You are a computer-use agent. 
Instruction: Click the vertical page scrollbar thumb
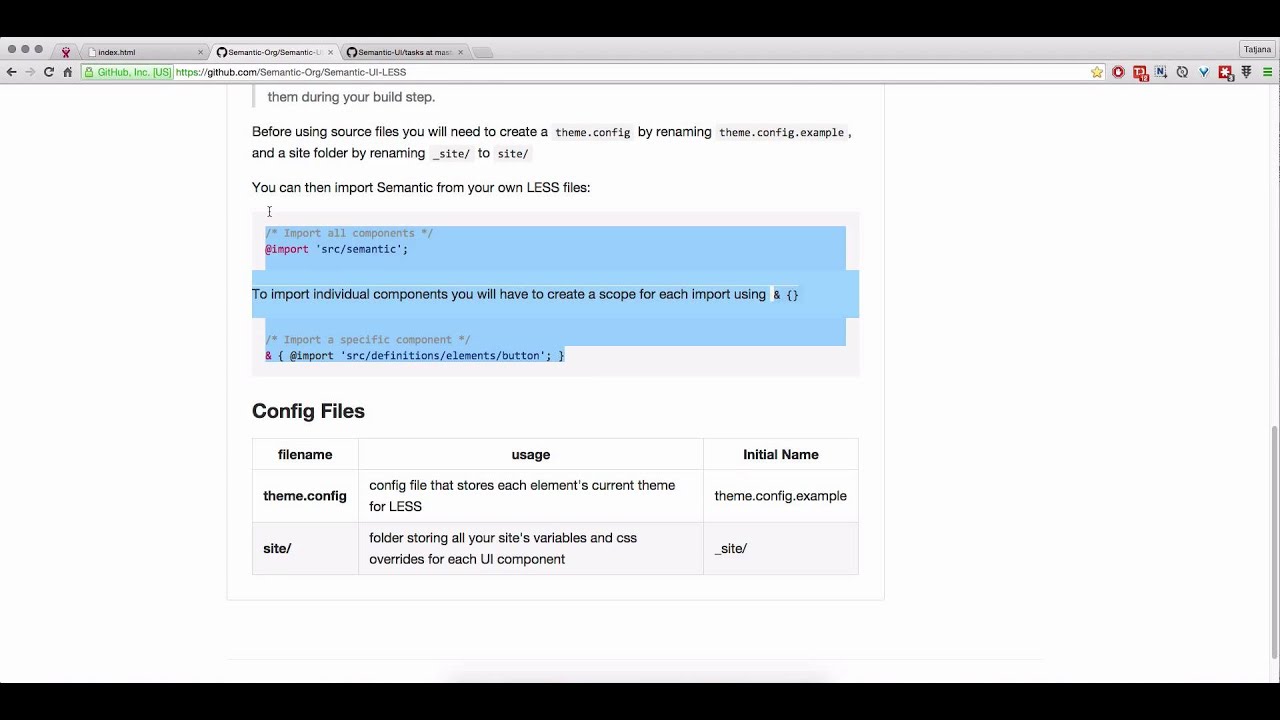pyautogui.click(x=1274, y=541)
